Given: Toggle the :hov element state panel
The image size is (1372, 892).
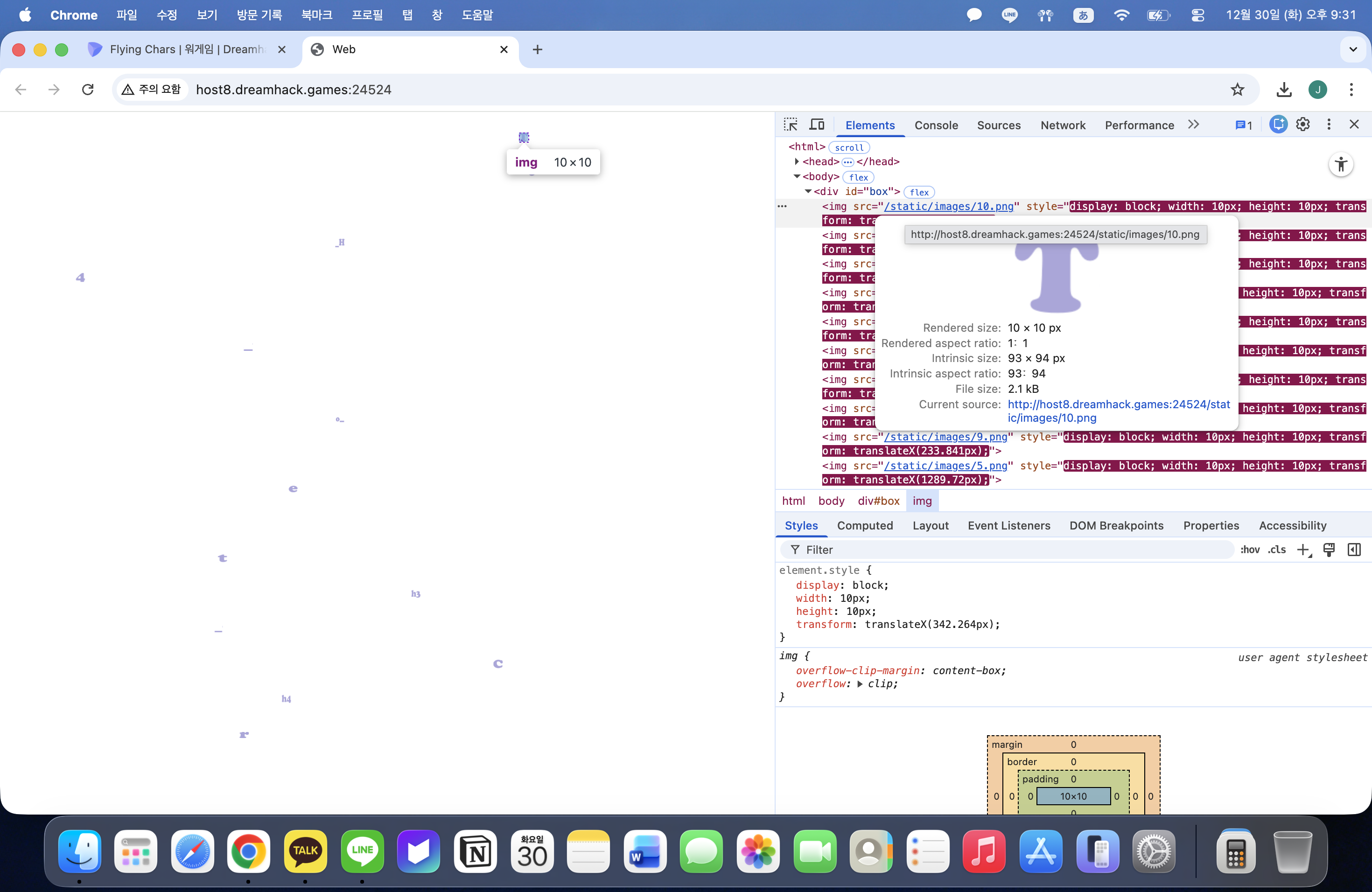Looking at the screenshot, I should [x=1250, y=550].
